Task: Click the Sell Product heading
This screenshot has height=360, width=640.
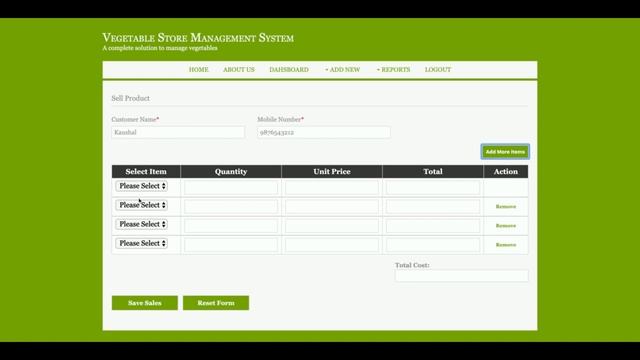Action: (131, 98)
